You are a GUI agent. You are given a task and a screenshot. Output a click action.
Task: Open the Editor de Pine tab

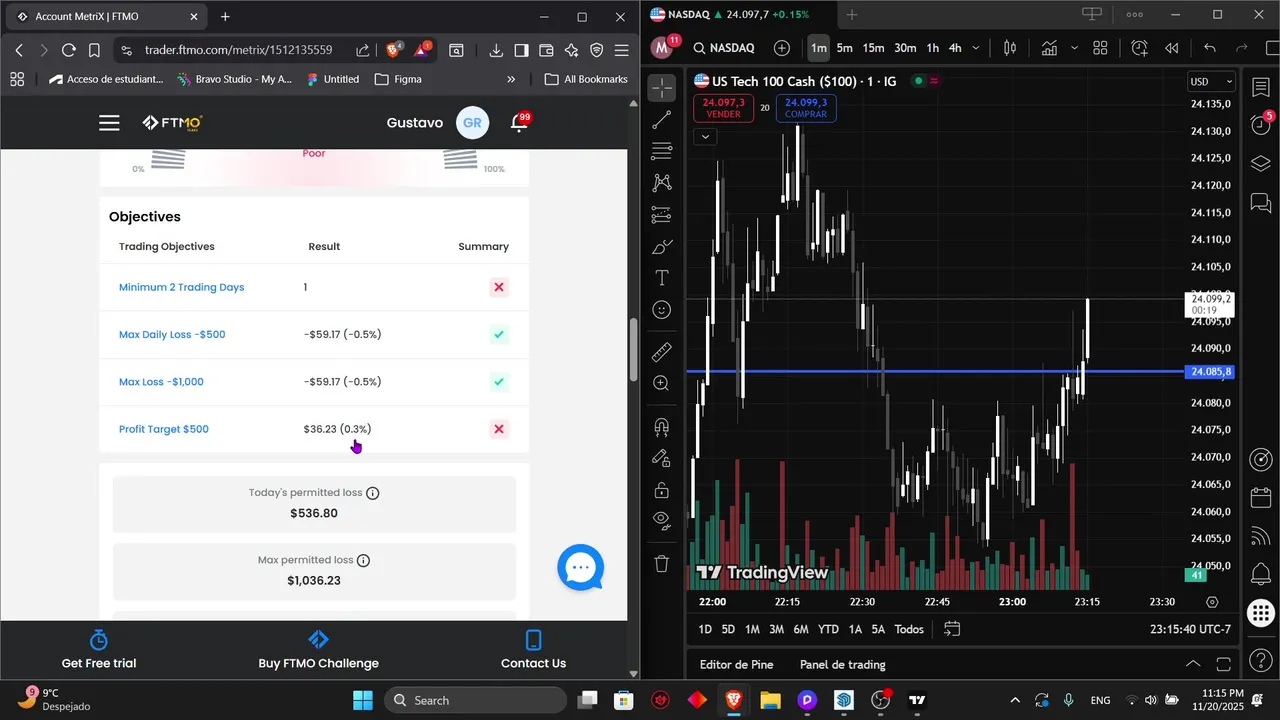pyautogui.click(x=736, y=664)
